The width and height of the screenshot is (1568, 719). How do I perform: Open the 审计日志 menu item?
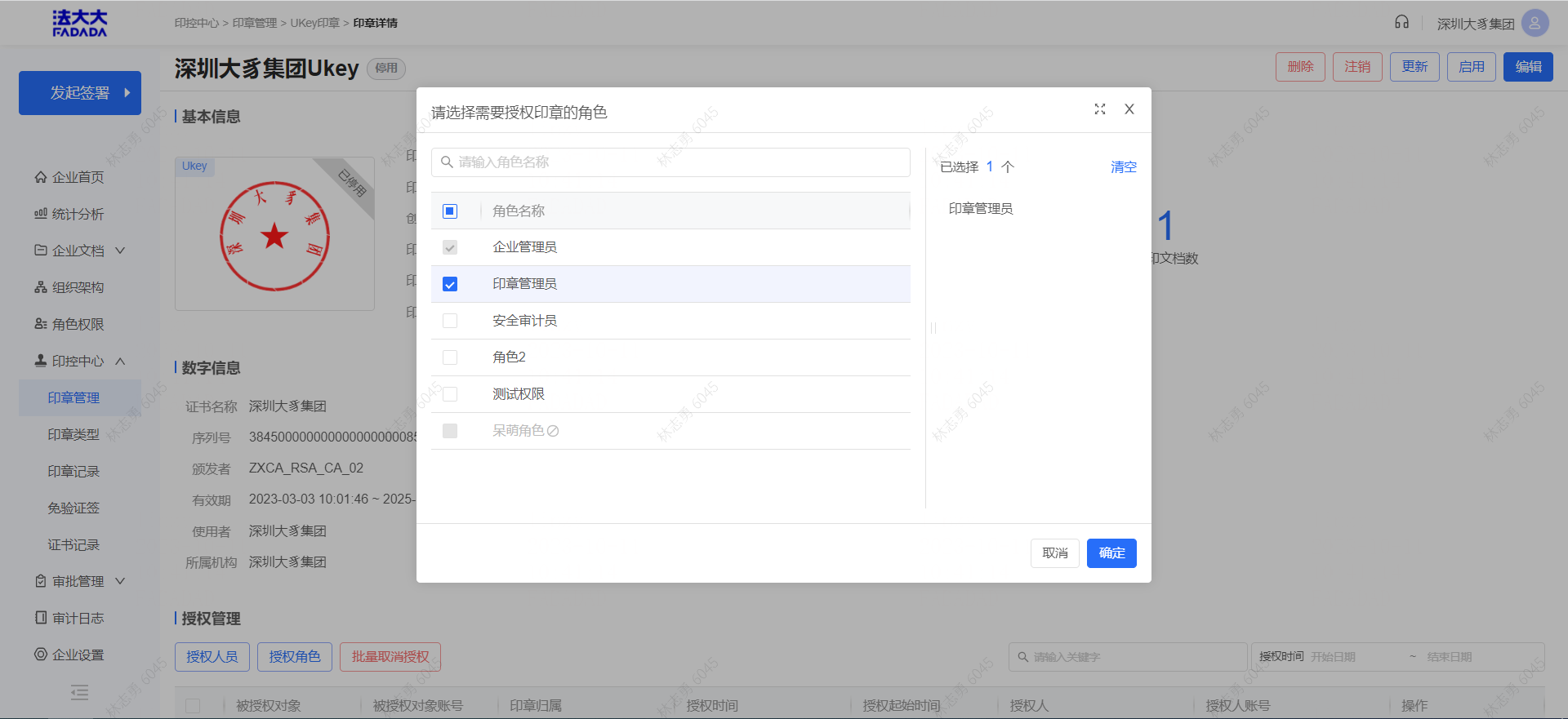[79, 618]
